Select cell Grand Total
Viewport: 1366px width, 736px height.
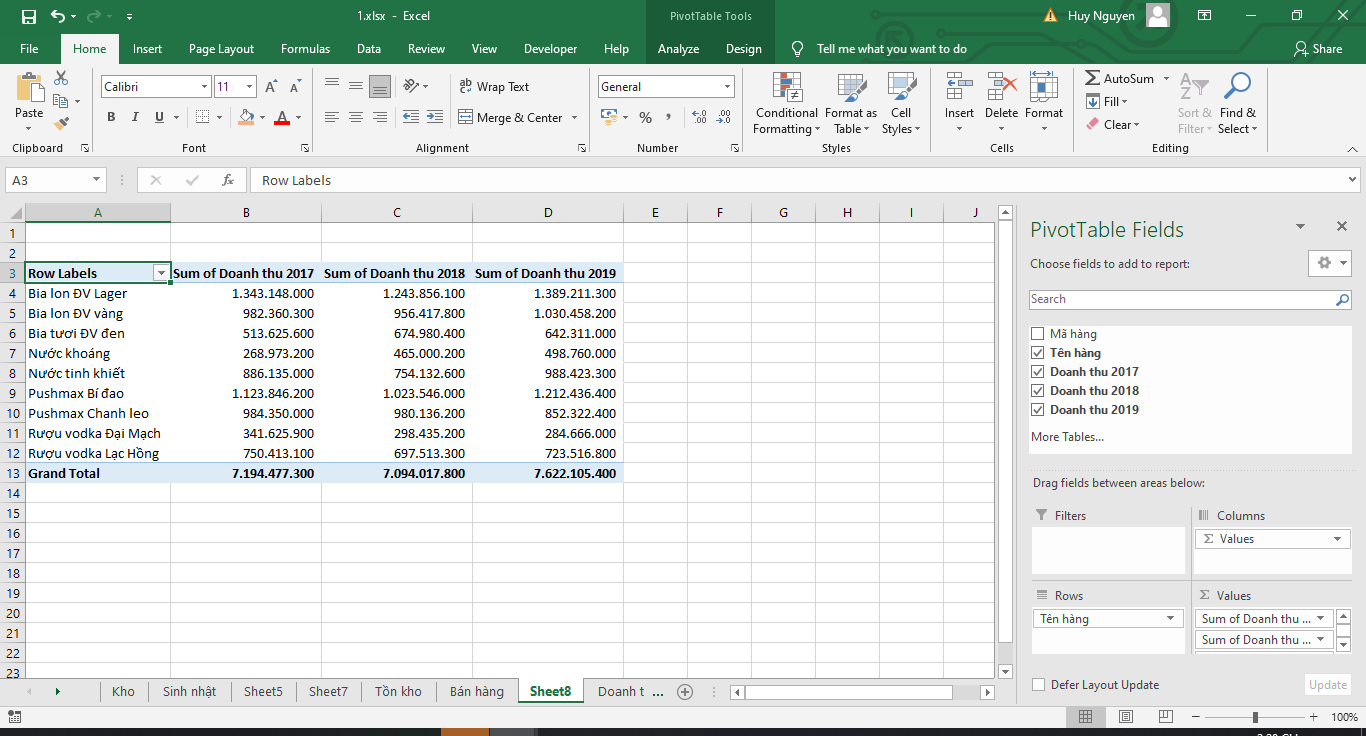[x=98, y=473]
